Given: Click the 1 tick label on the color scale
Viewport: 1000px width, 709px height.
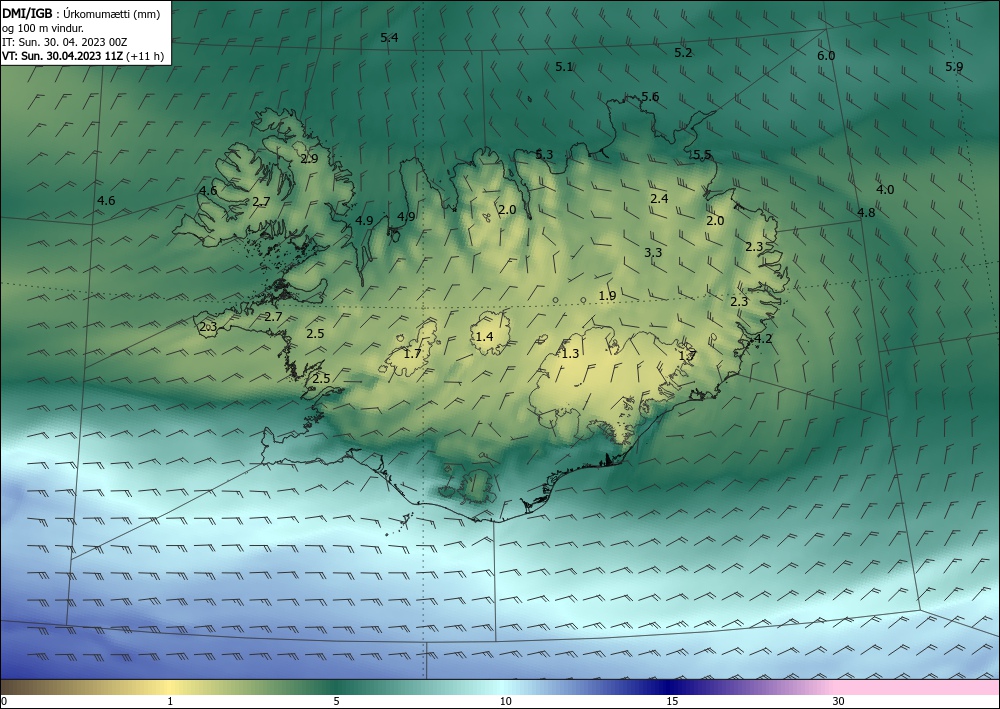Looking at the screenshot, I should [170, 702].
